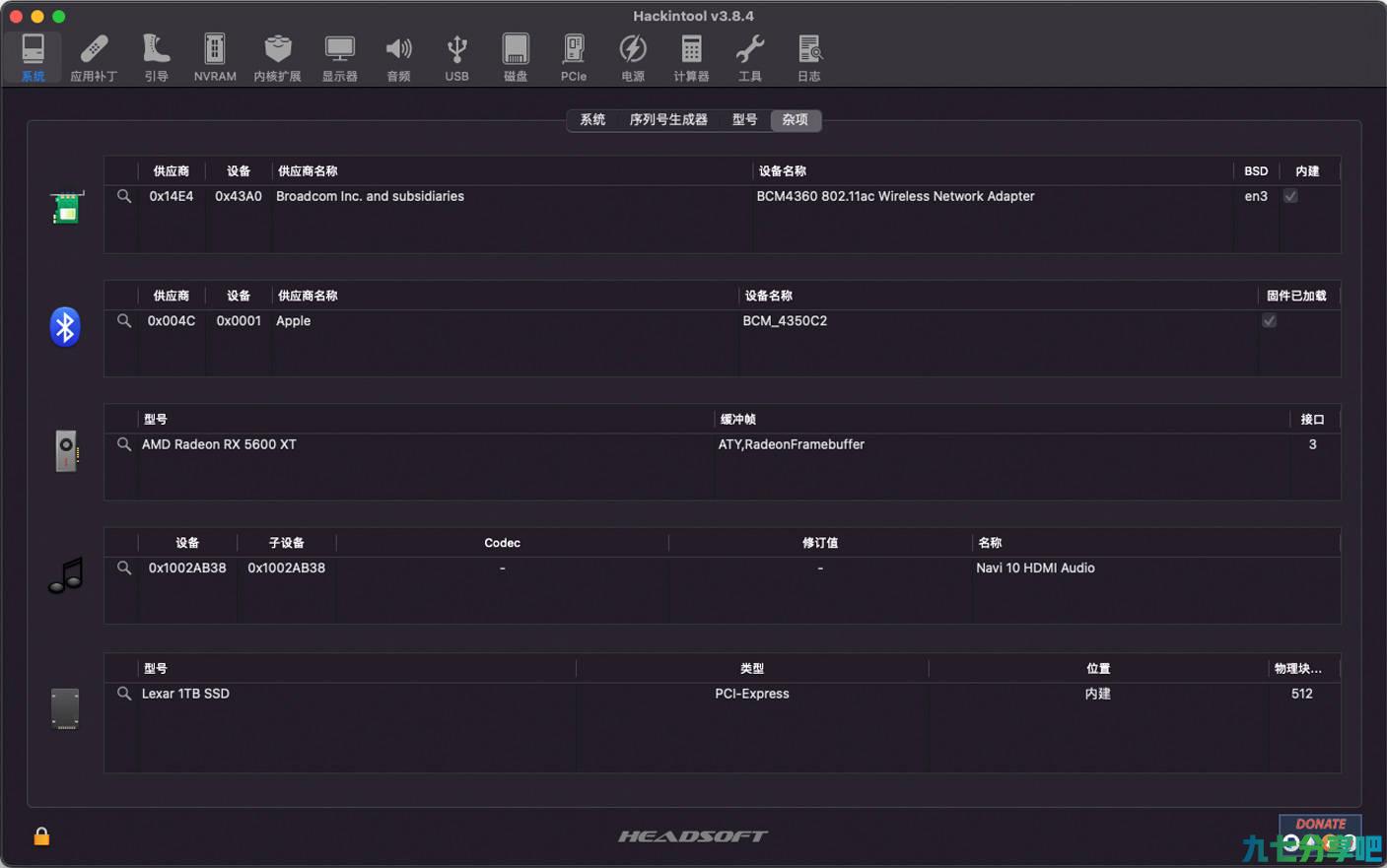
Task: Switch to the 系统 sub-tab
Action: point(592,119)
